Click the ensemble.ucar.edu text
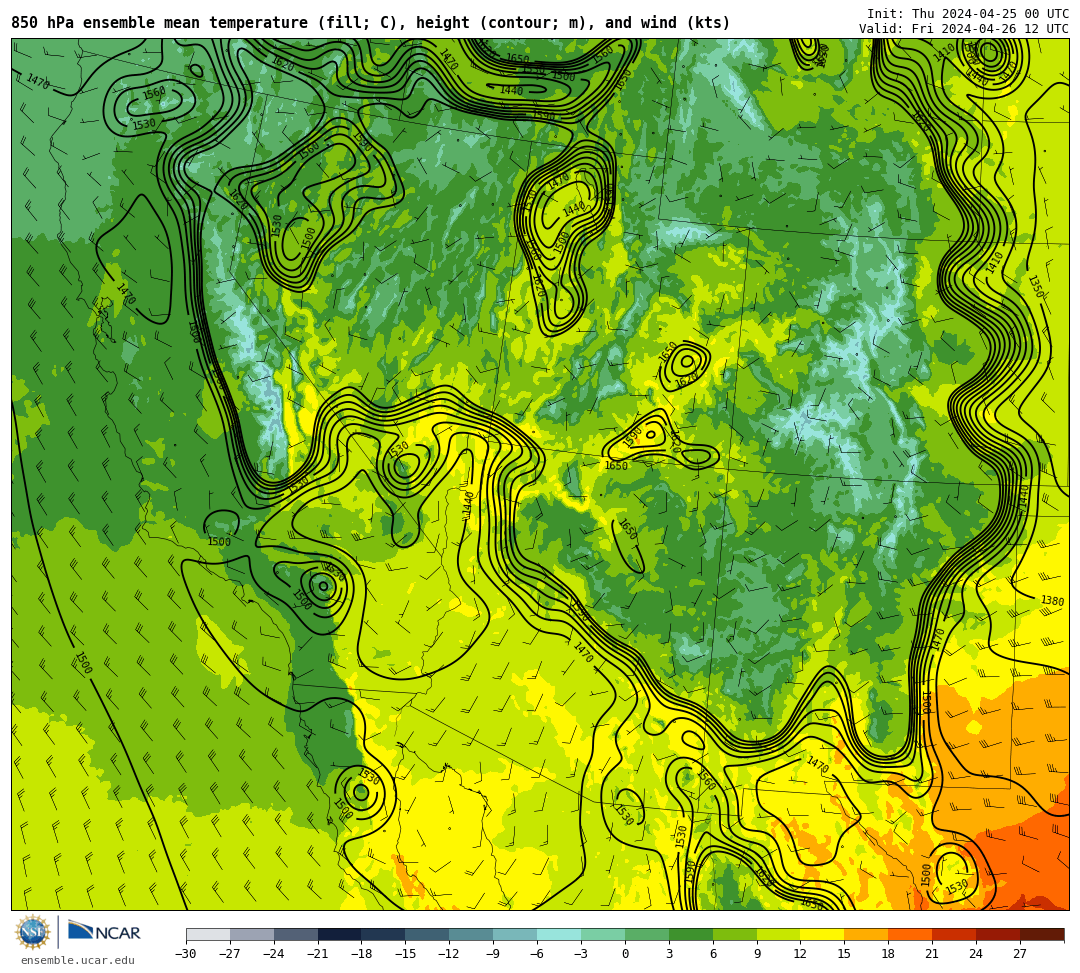The image size is (1080, 973). 77,960
